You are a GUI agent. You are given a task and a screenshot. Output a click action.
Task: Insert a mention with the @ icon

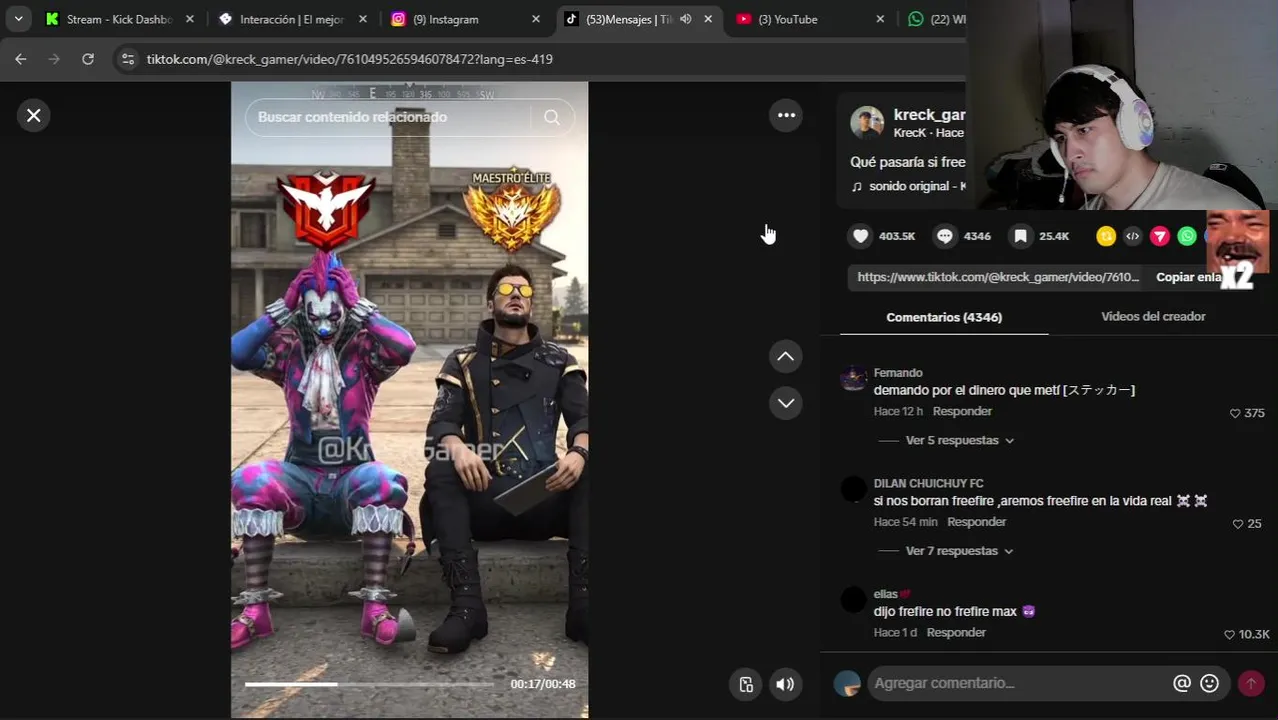pos(1182,683)
